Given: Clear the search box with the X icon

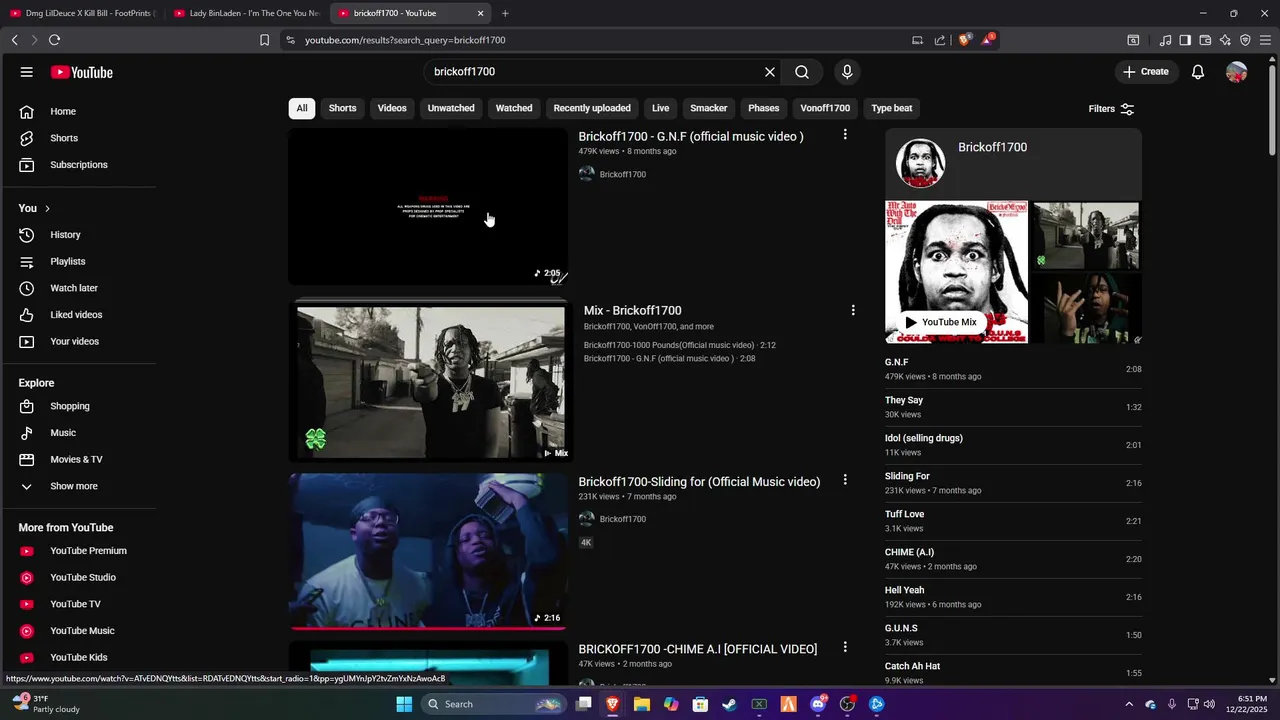Looking at the screenshot, I should [x=770, y=72].
